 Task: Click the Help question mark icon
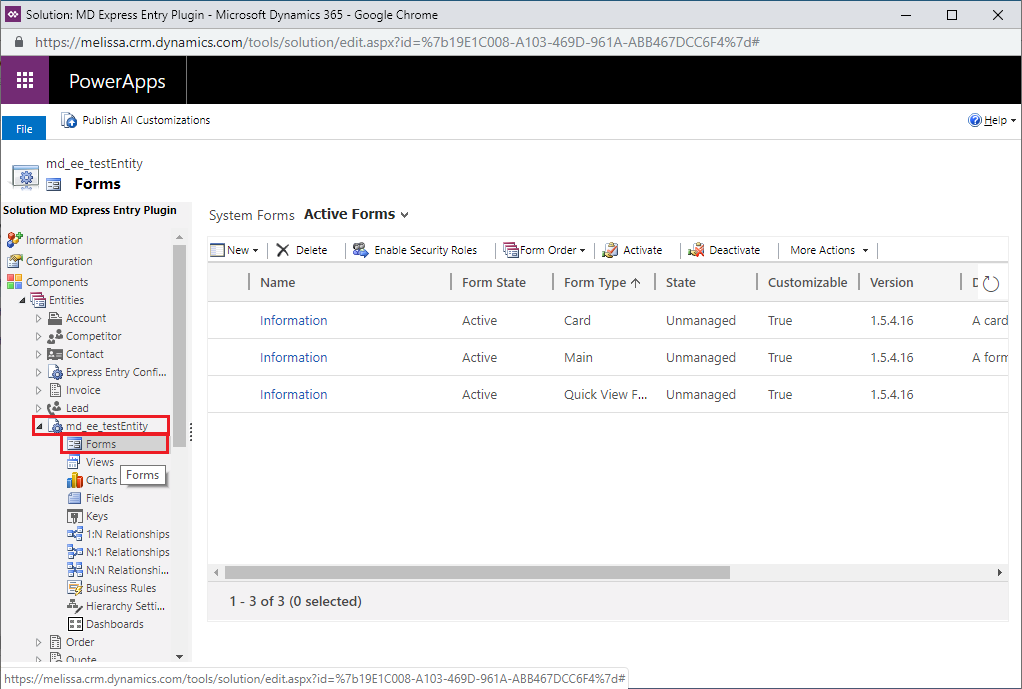click(975, 120)
